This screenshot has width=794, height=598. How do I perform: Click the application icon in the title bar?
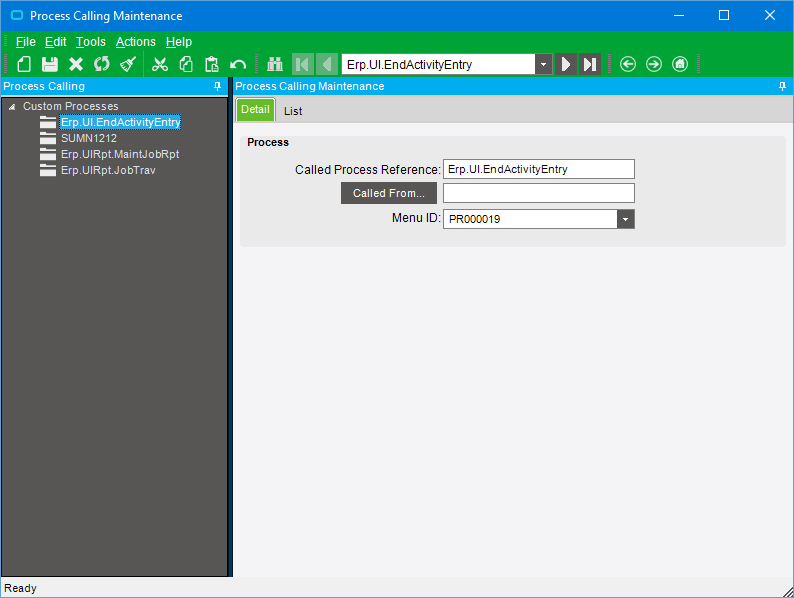(x=17, y=16)
